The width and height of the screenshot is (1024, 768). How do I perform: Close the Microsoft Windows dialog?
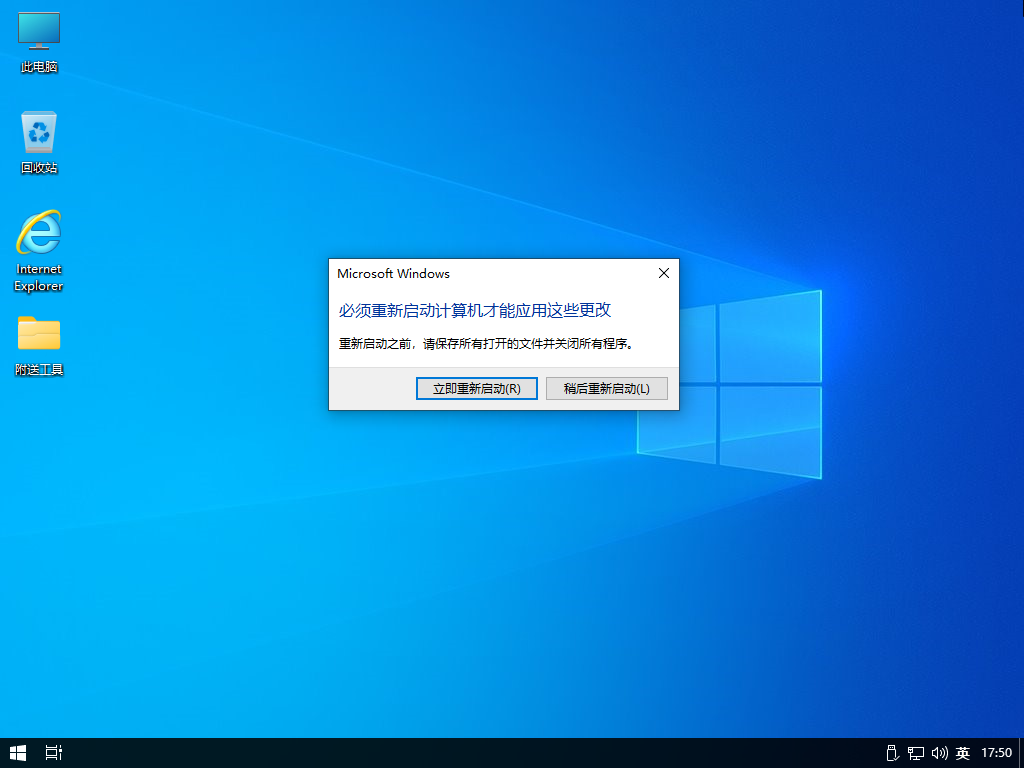coord(663,273)
